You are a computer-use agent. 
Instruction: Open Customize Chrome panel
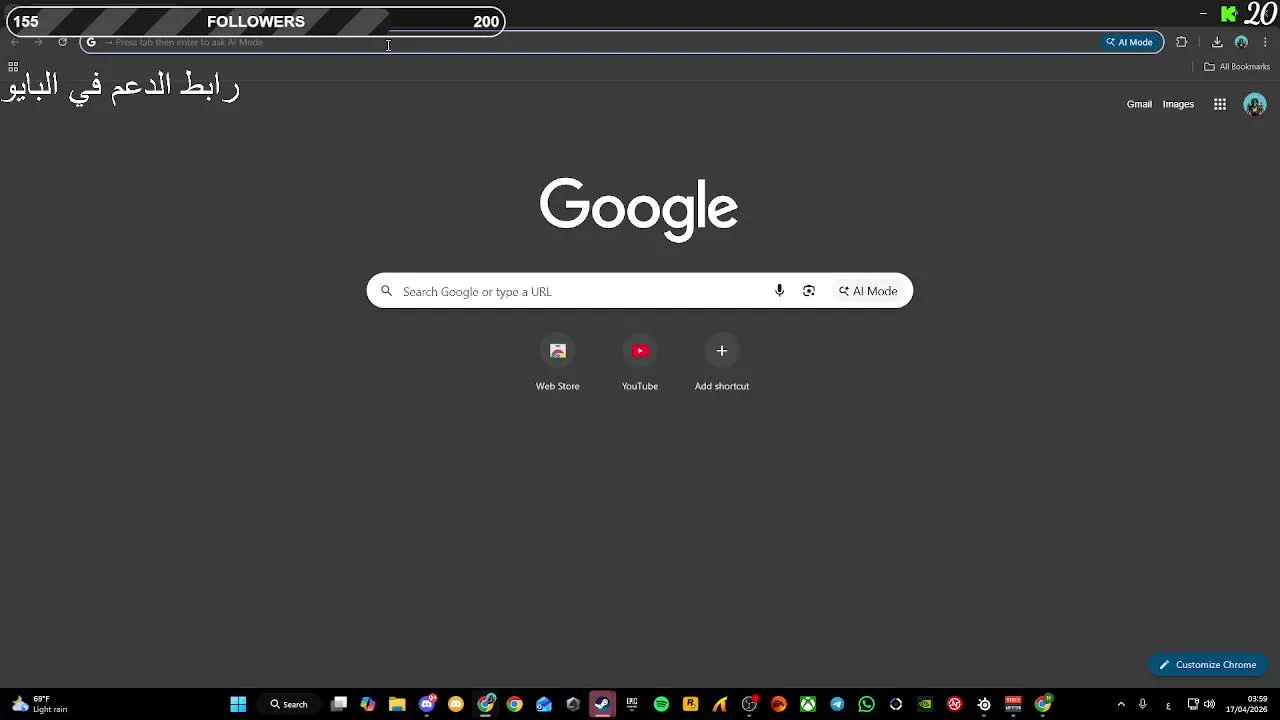click(1208, 664)
